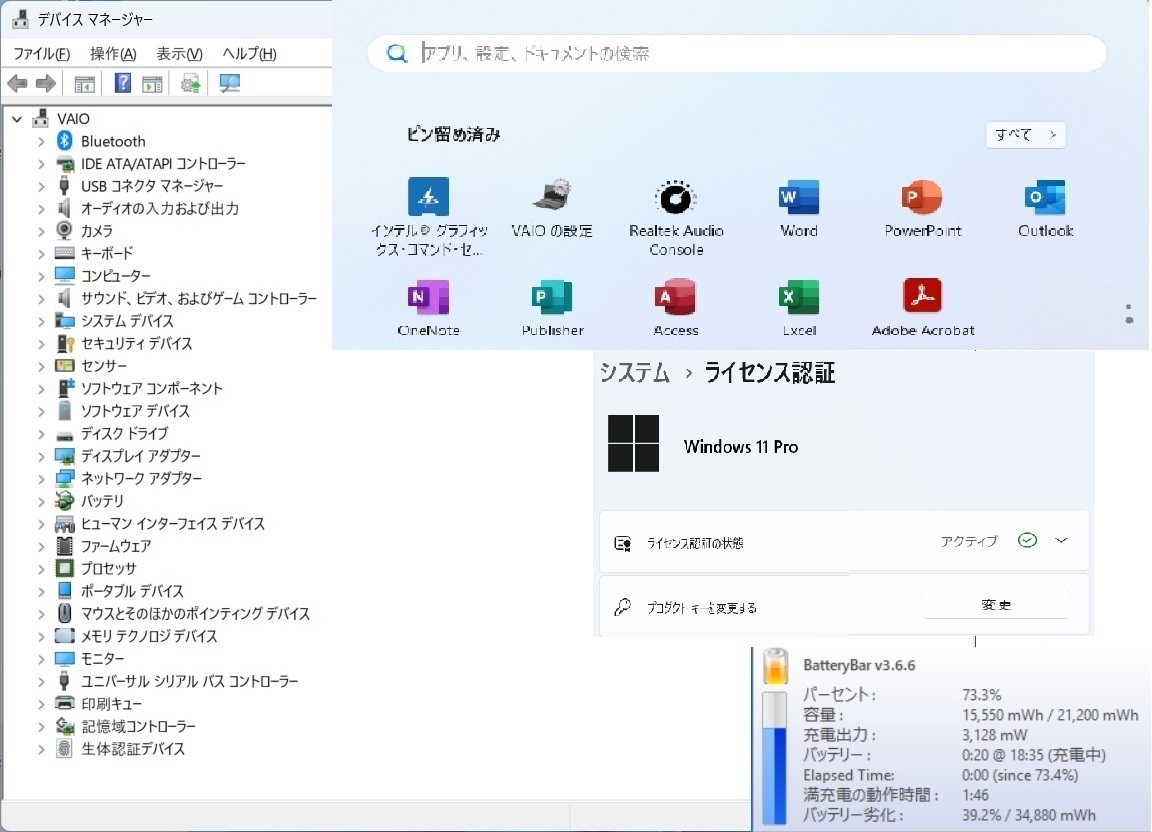Viewport: 1152px width, 832px height.
Task: Select the メモリ テクノロジ デバイス row
Action: click(x=149, y=636)
